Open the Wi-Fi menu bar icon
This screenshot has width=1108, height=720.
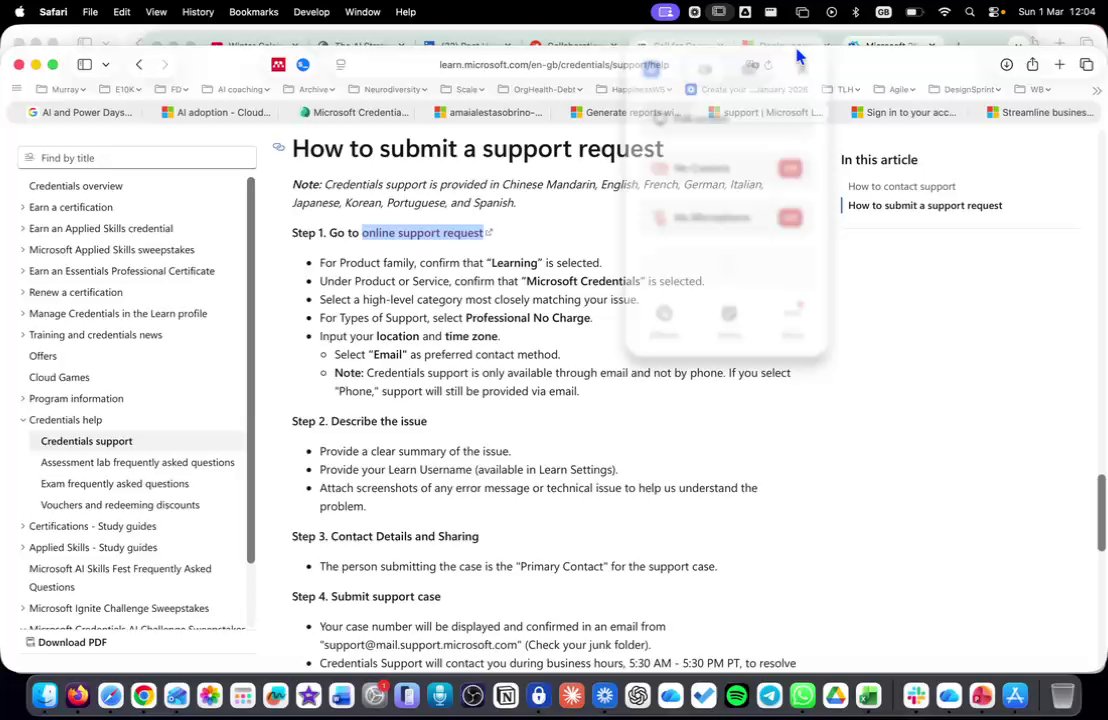pyautogui.click(x=945, y=12)
